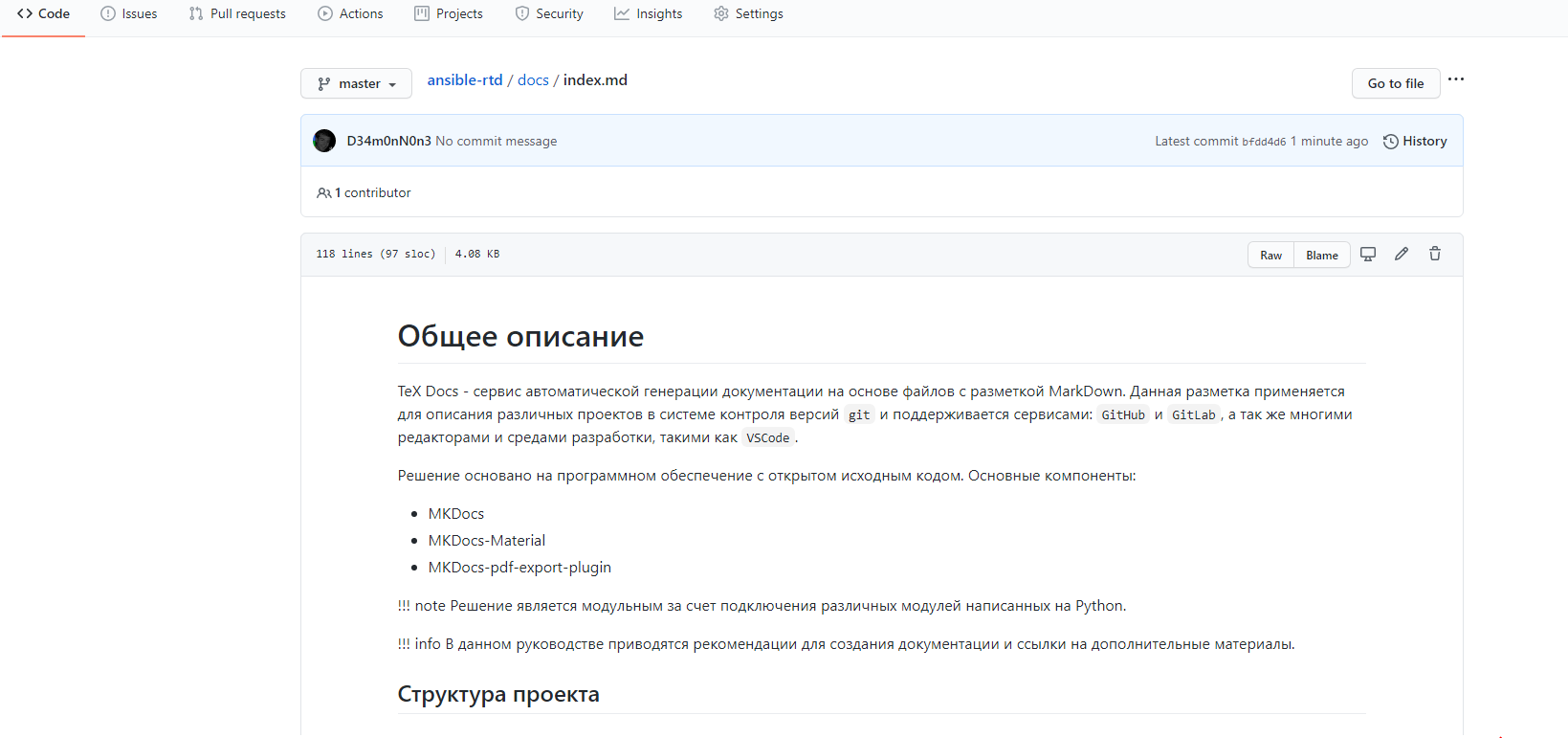Image resolution: width=1568 pixels, height=738 pixels.
Task: Open the Blame view
Action: 1322,255
